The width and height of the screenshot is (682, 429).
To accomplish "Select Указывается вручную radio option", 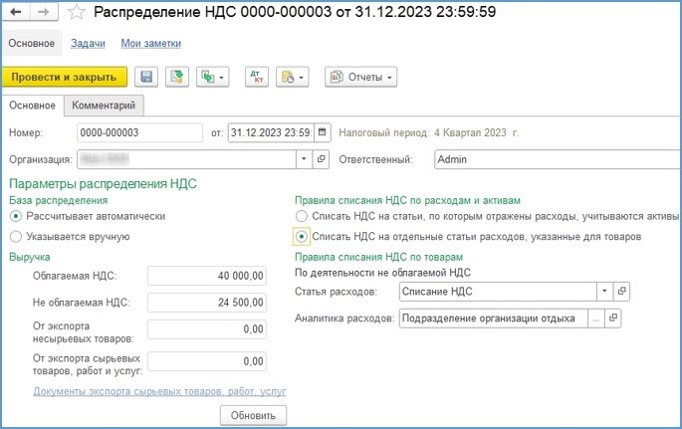I will (16, 237).
